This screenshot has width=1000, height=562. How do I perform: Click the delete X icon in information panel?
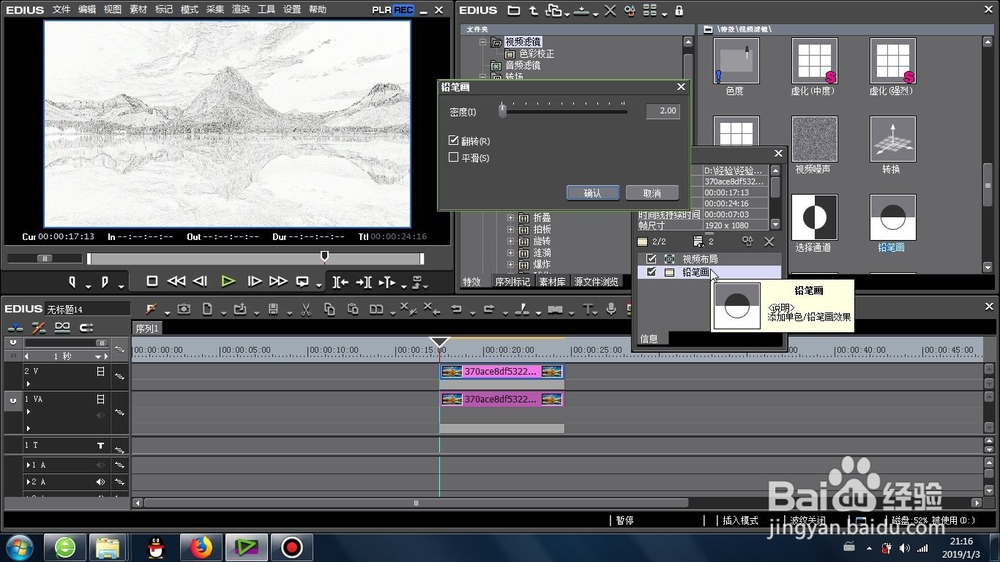tap(769, 241)
